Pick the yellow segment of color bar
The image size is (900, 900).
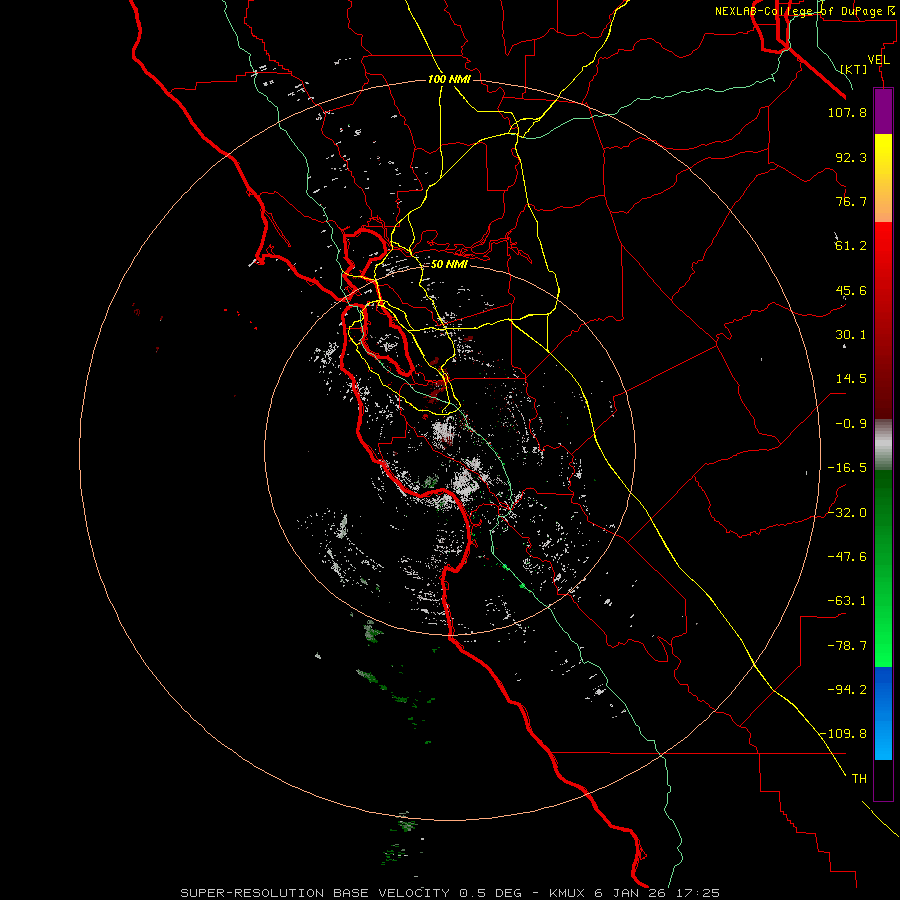[883, 155]
